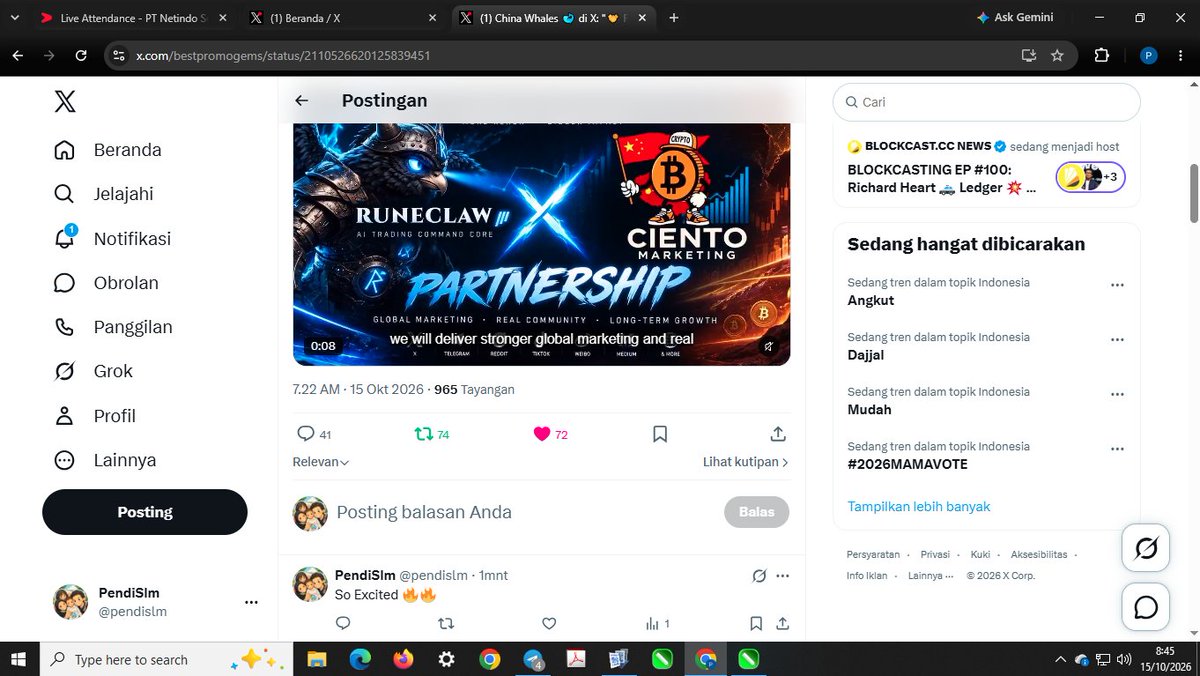
Task: Open a new browser tab
Action: tap(674, 18)
